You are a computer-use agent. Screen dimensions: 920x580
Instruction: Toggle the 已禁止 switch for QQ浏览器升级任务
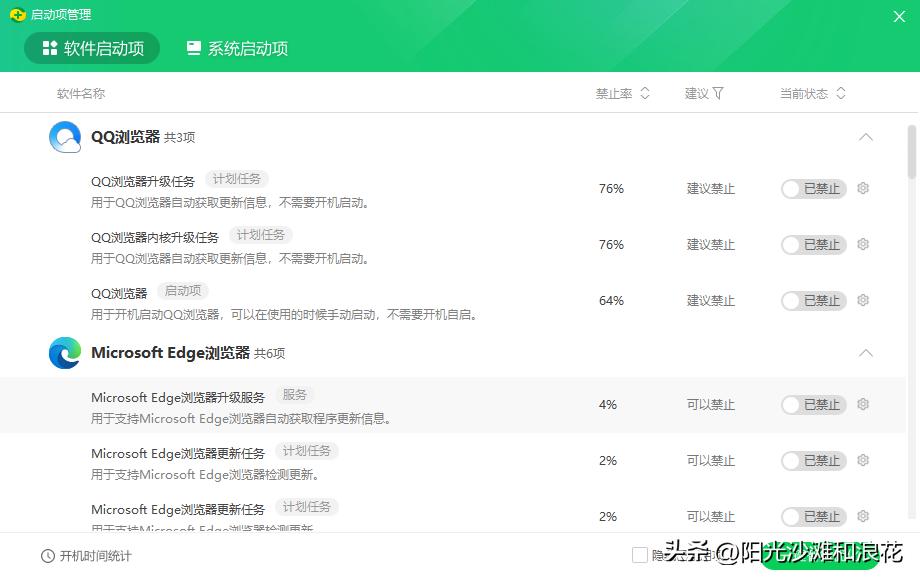[813, 188]
